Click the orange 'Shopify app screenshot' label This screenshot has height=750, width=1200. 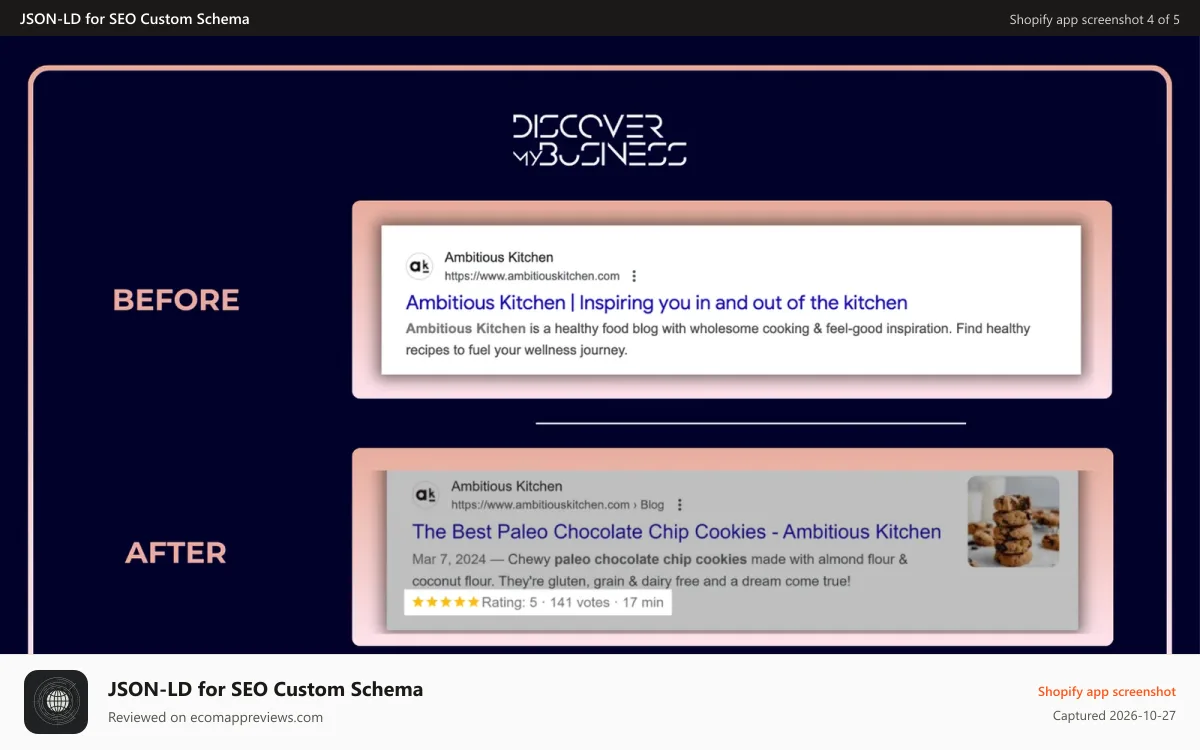[1106, 691]
